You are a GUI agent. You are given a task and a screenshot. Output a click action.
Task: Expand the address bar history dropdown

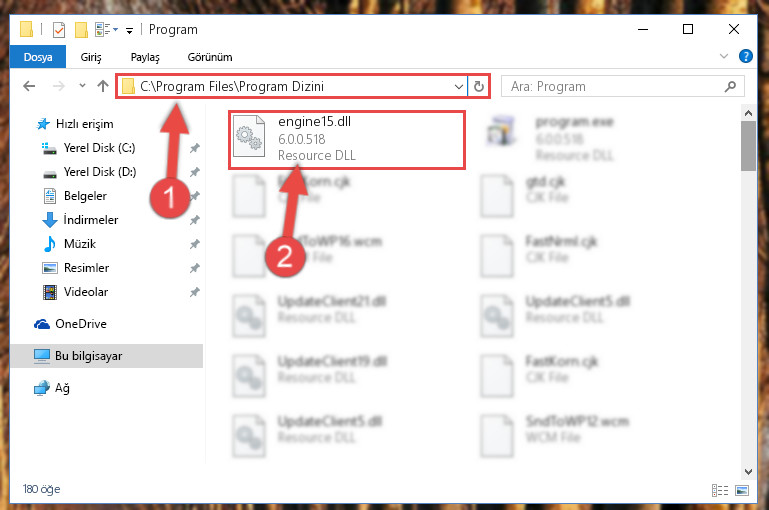[x=459, y=87]
